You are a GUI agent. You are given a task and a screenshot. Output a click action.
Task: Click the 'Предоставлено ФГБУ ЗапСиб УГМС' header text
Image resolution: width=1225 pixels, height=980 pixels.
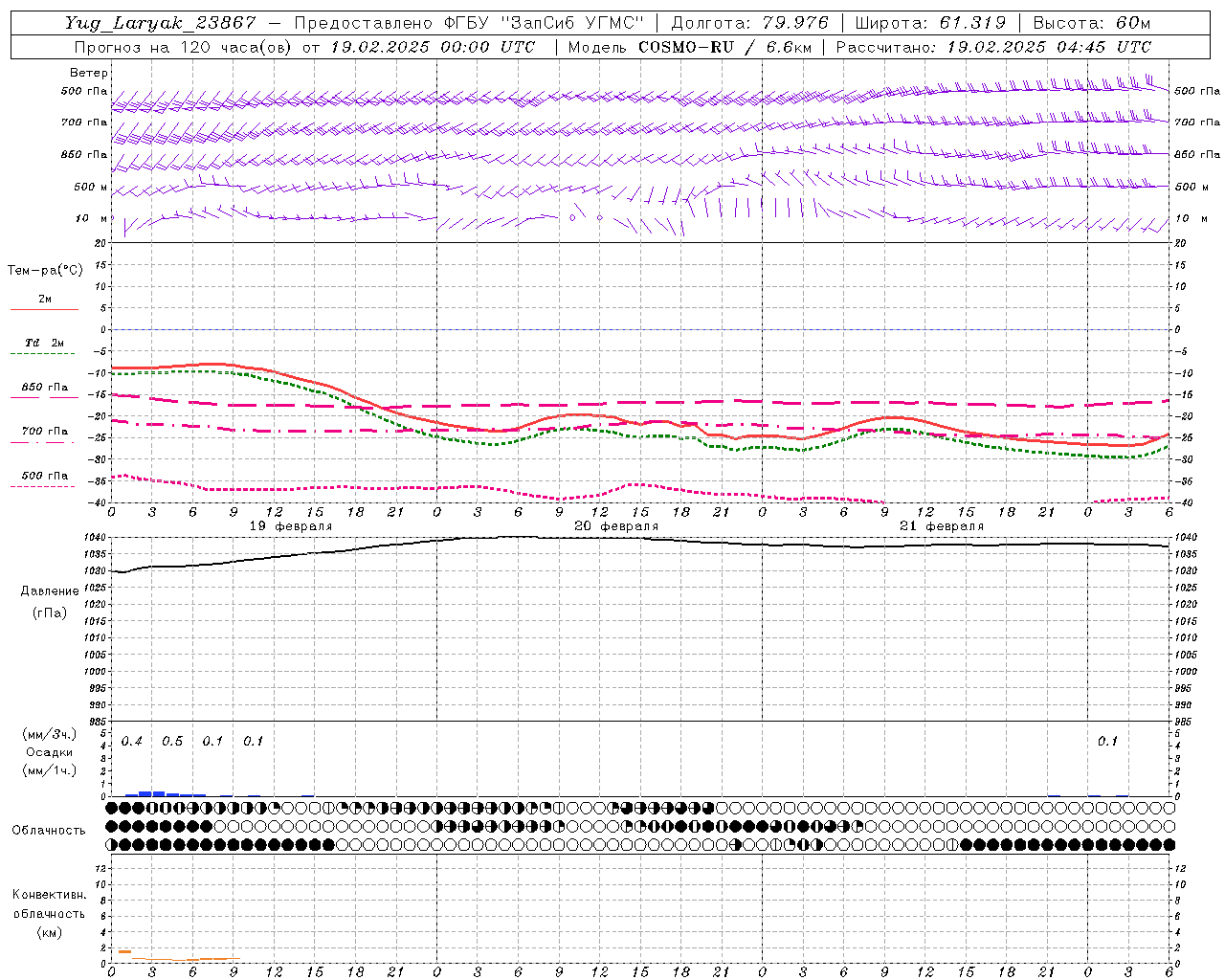point(470,23)
